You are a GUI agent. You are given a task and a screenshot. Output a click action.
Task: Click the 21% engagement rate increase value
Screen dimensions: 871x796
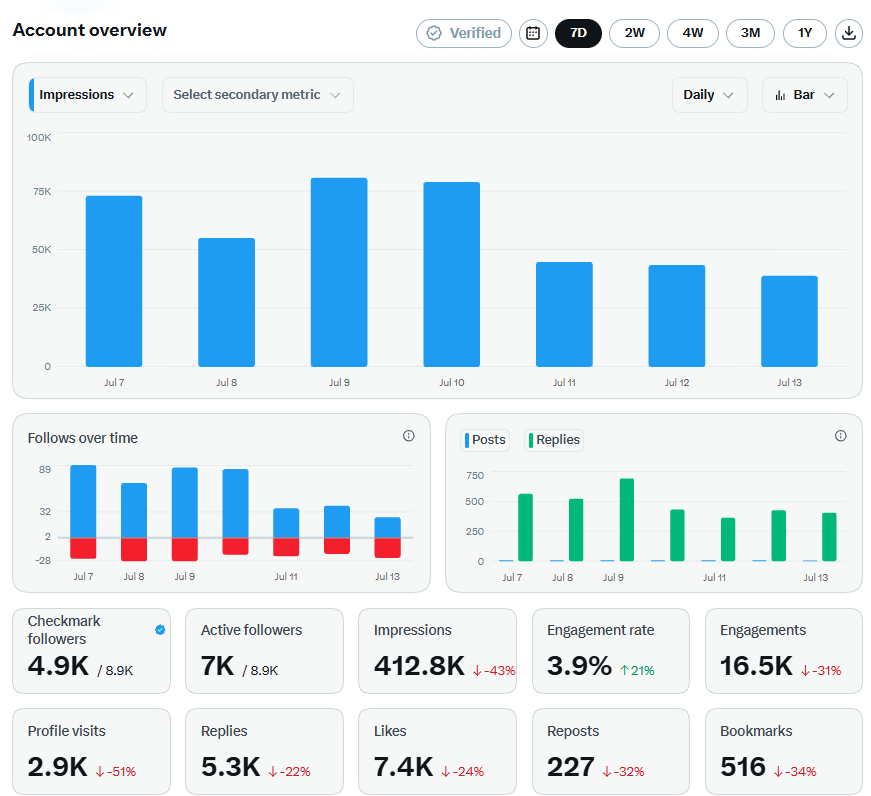coord(637,670)
